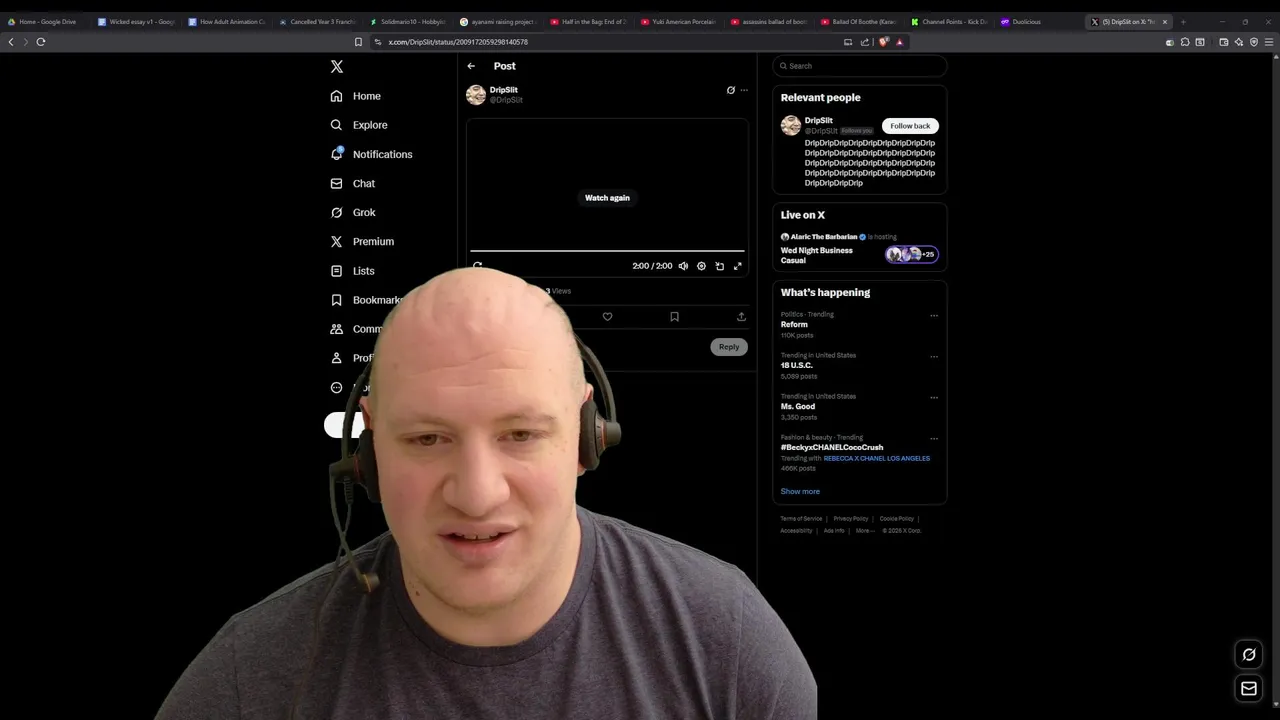Click the back arrow beside Post
Image resolution: width=1280 pixels, height=720 pixels.
[471, 66]
